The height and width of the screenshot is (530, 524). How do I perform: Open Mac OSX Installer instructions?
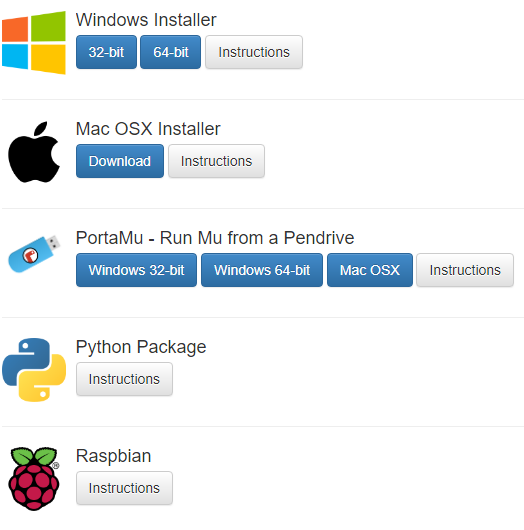point(216,161)
